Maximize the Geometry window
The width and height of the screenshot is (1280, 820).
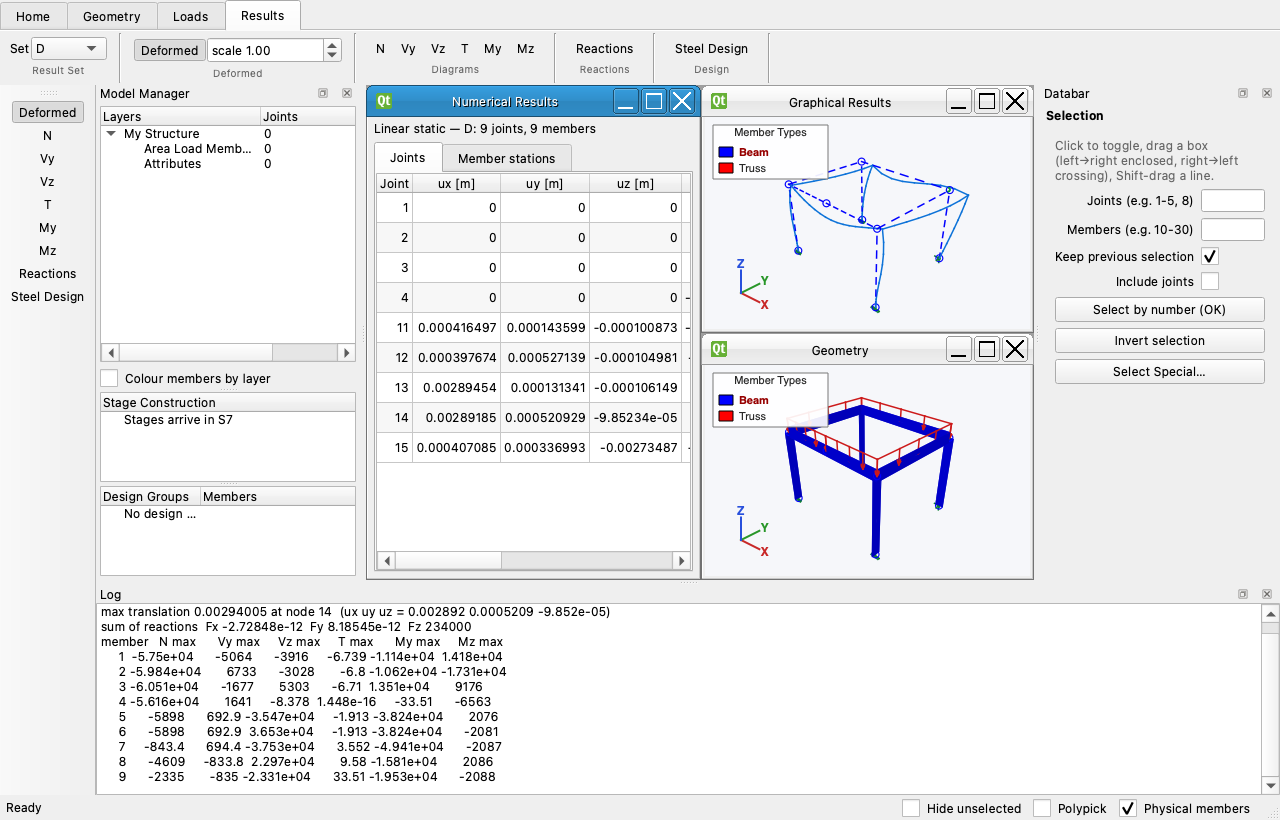pyautogui.click(x=987, y=349)
